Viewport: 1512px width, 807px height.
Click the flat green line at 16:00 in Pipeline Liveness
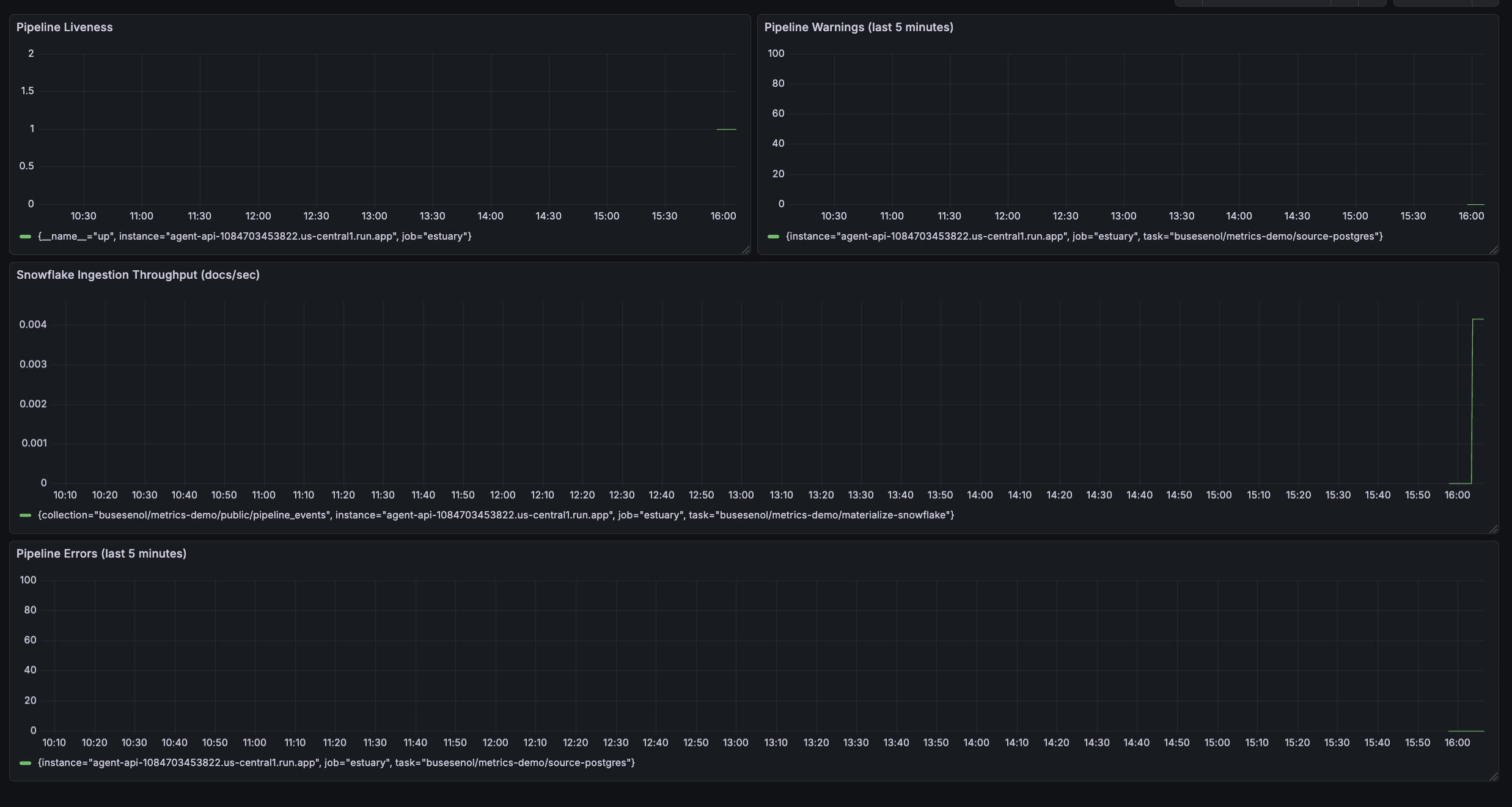tap(726, 128)
